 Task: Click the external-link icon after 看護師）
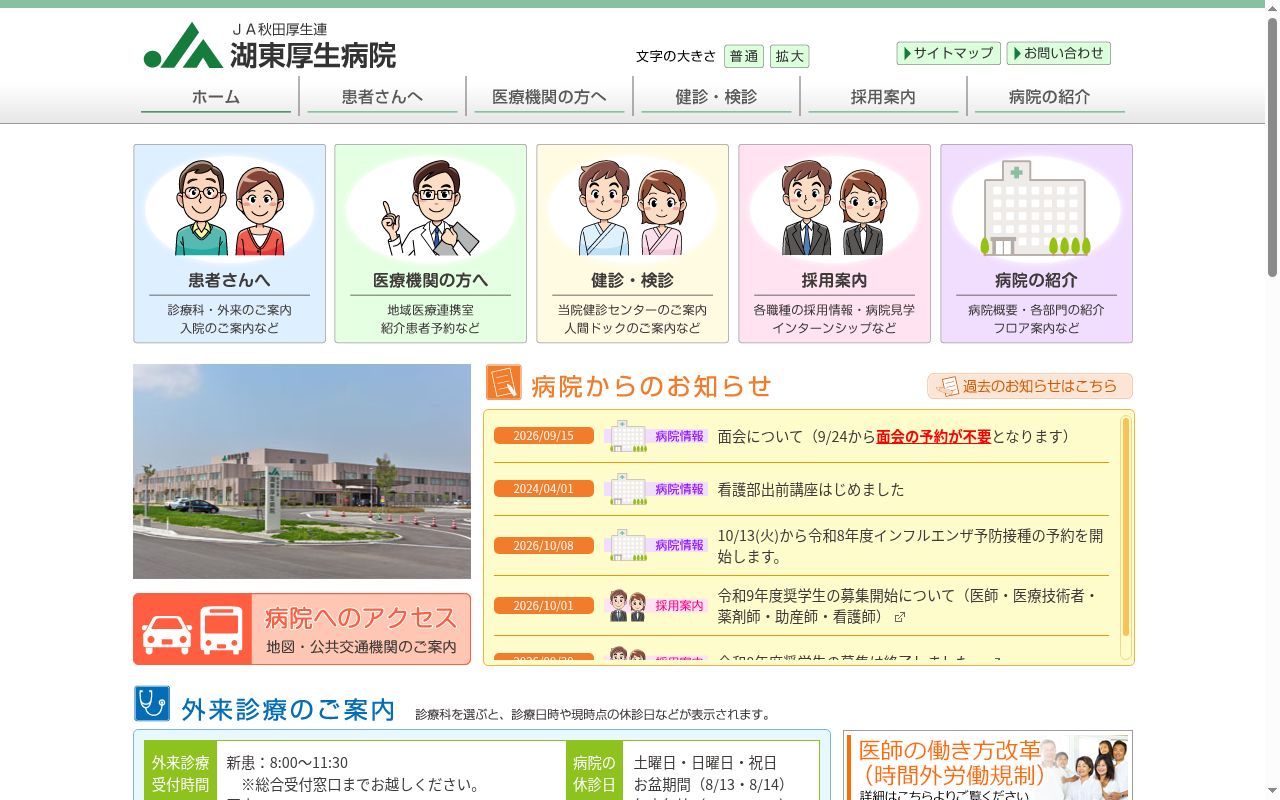[900, 617]
